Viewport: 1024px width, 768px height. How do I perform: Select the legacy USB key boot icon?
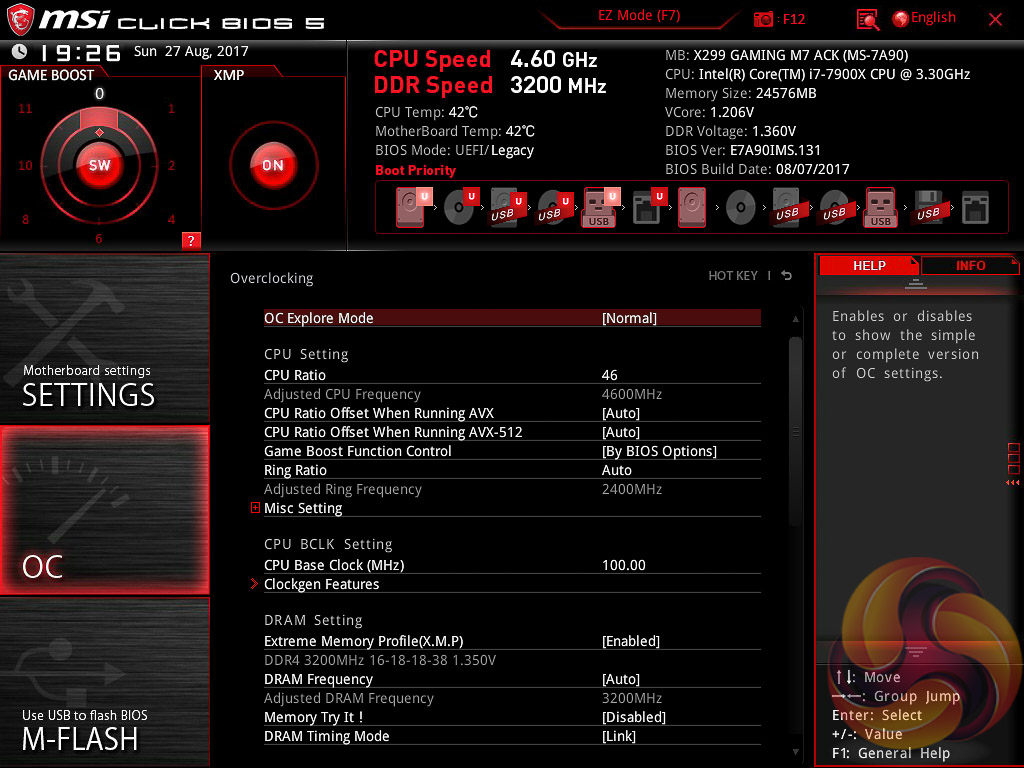880,207
